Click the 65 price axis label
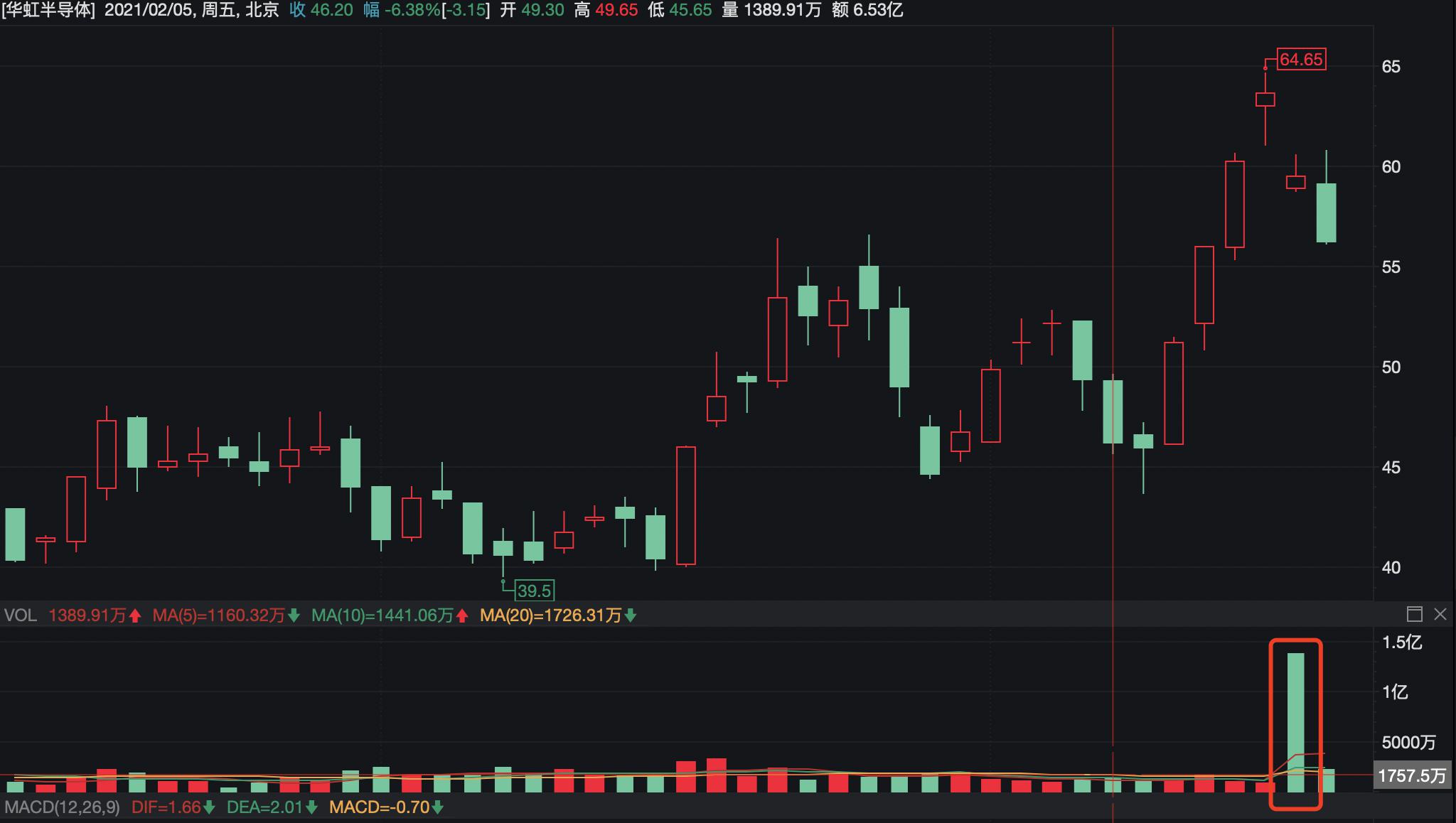Screen dimensions: 1456x823 (1391, 67)
